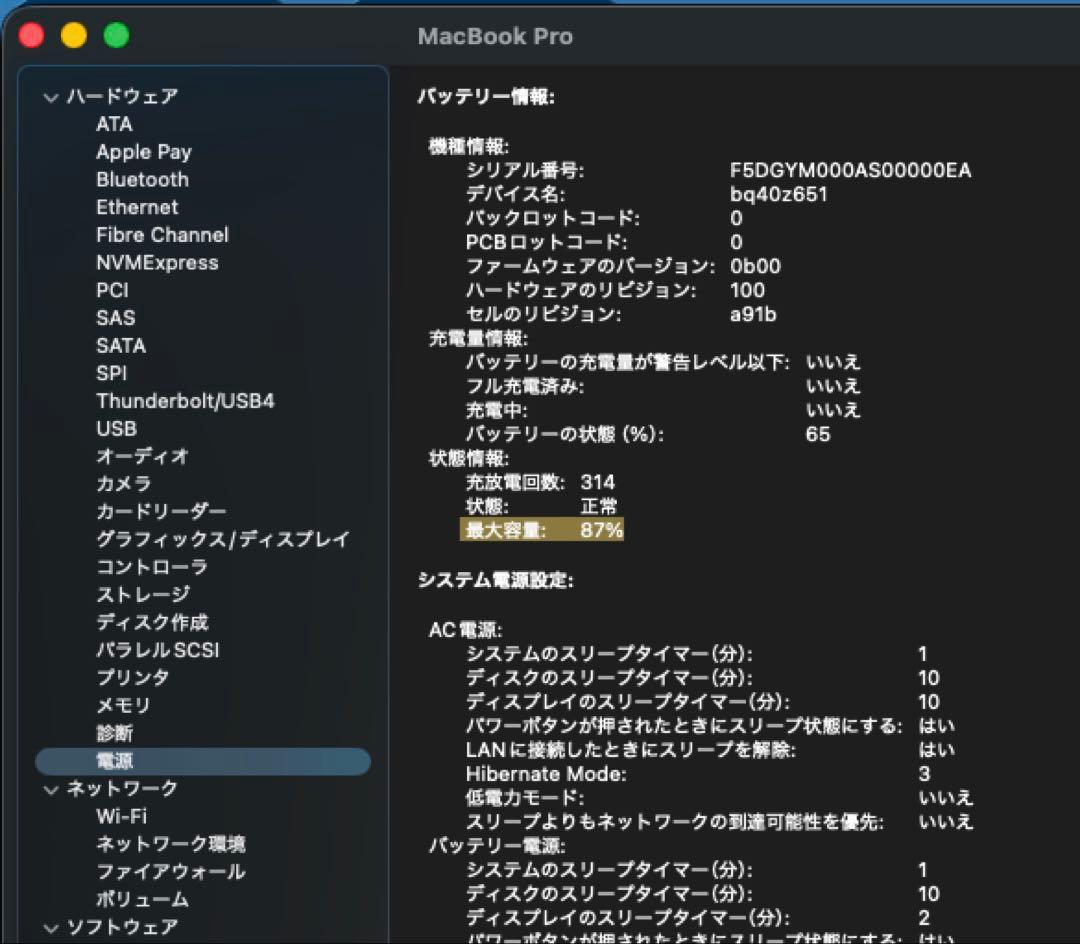Image resolution: width=1080 pixels, height=944 pixels.
Task: Click the highlighted 最大容量 87% row
Action: [541, 529]
